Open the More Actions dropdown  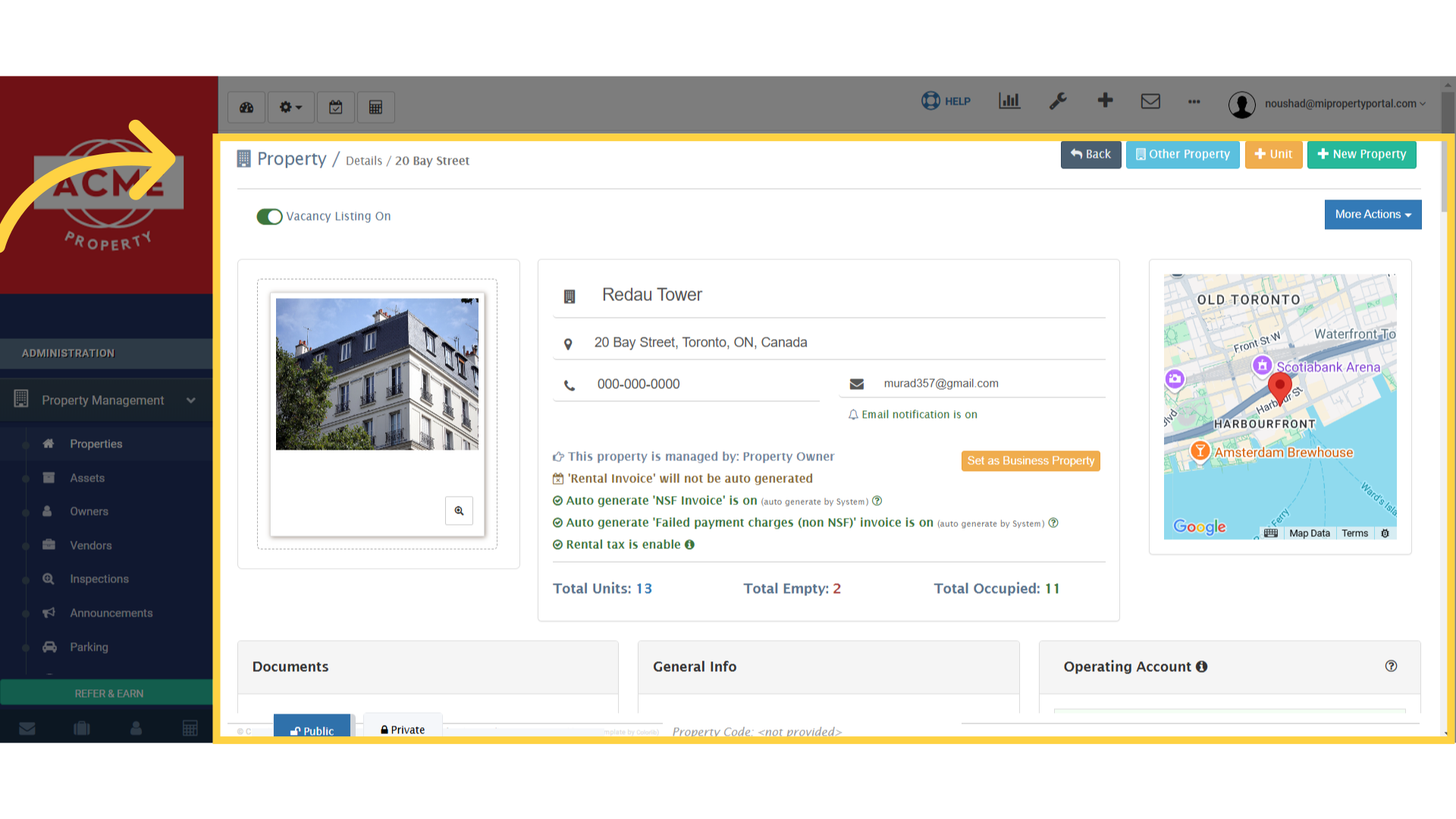click(1373, 215)
